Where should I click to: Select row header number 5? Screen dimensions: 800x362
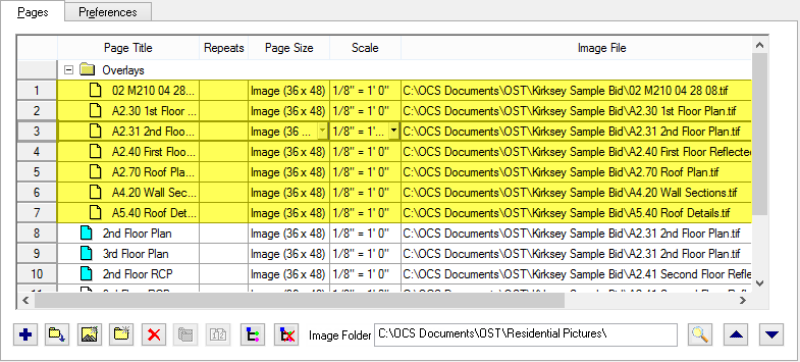click(x=37, y=172)
